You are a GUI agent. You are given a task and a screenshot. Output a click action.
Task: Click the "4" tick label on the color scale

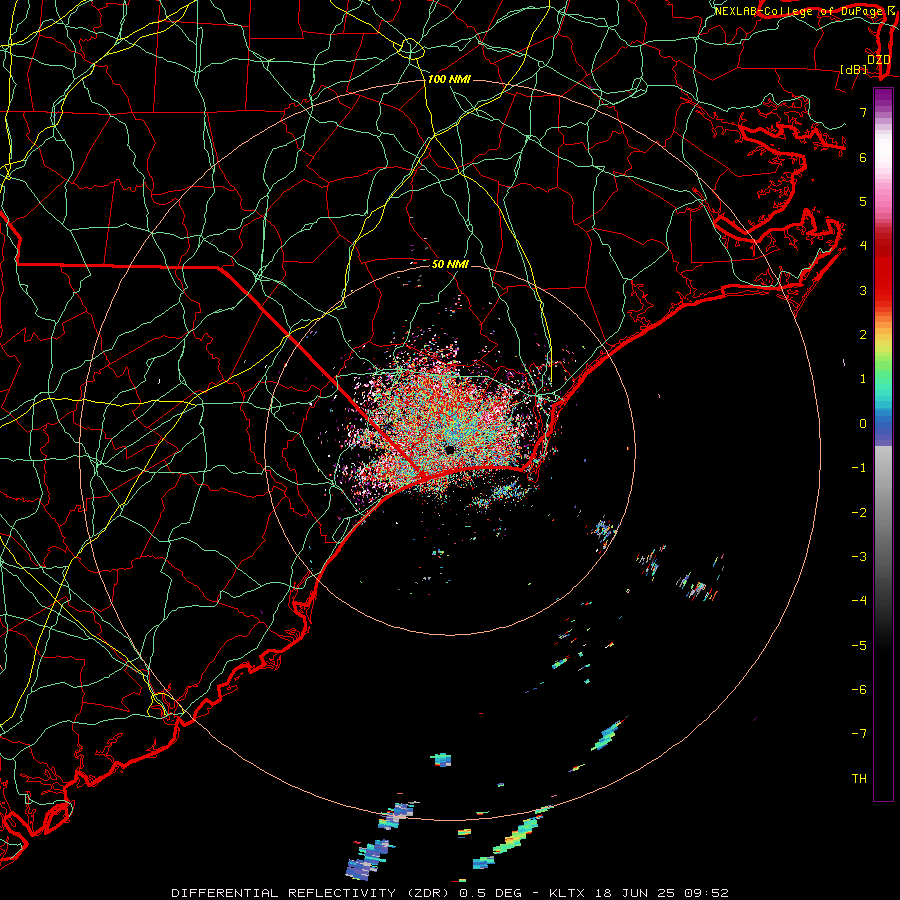(863, 246)
